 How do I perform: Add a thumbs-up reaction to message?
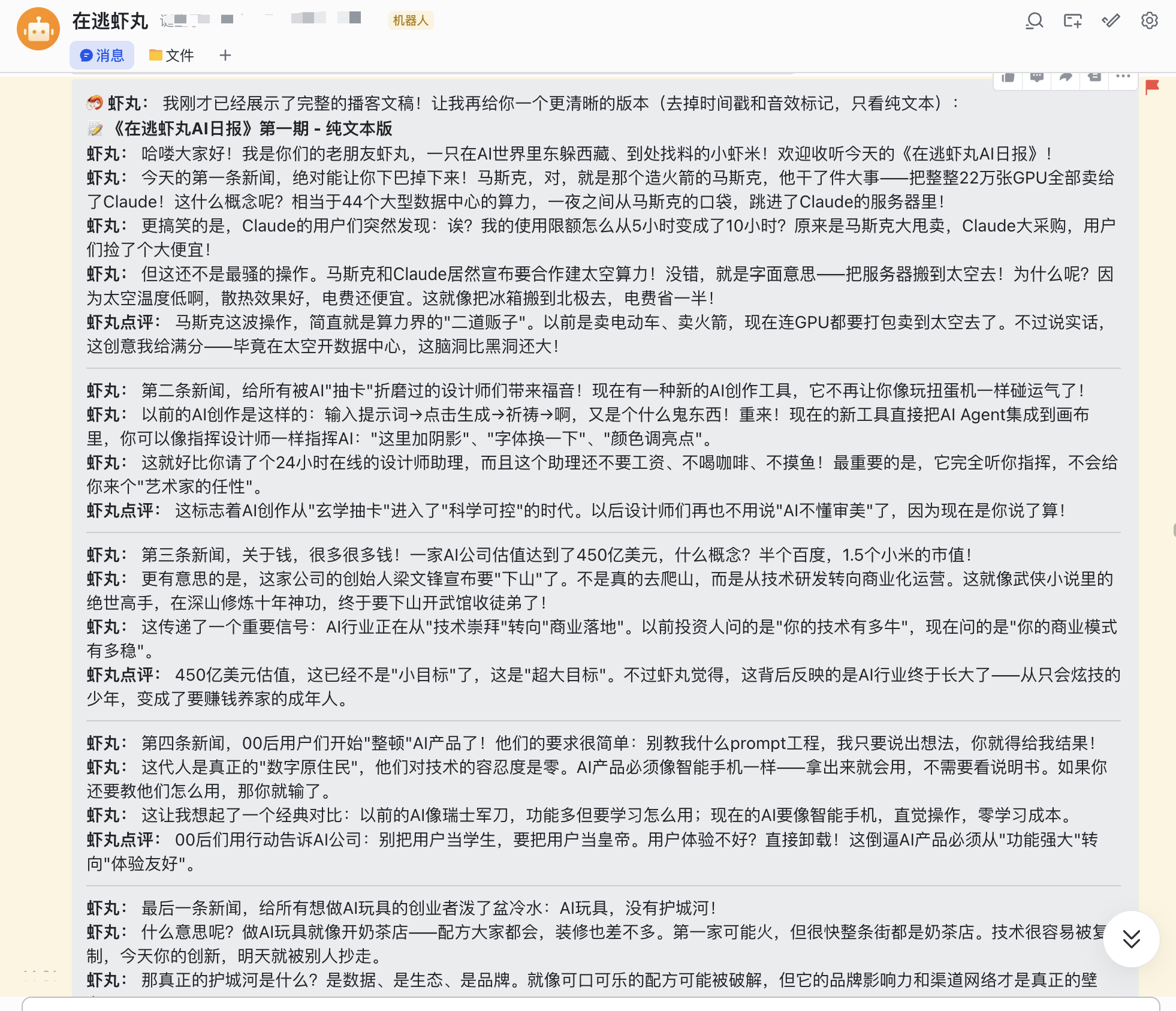pos(1008,77)
